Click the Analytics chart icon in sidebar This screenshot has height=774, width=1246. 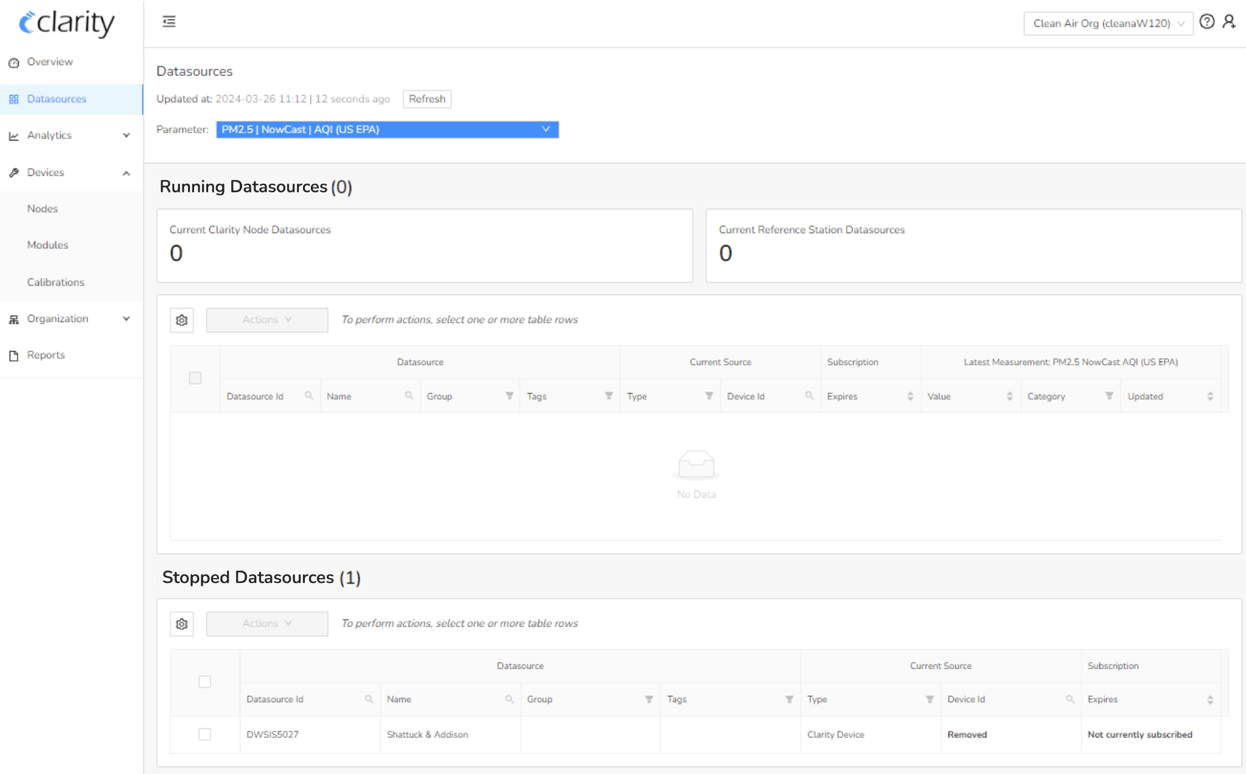click(x=14, y=135)
